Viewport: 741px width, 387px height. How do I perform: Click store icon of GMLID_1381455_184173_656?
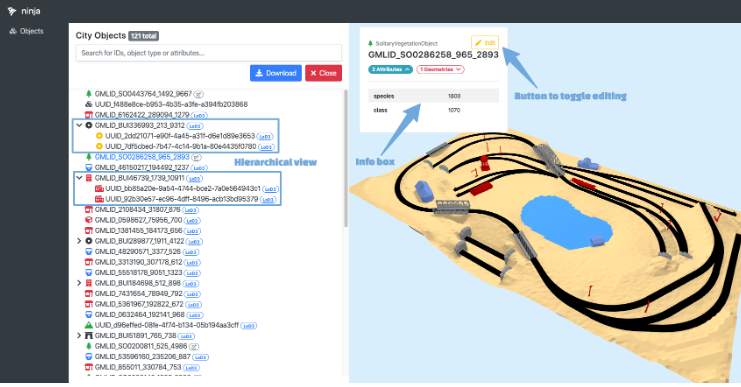tap(88, 231)
